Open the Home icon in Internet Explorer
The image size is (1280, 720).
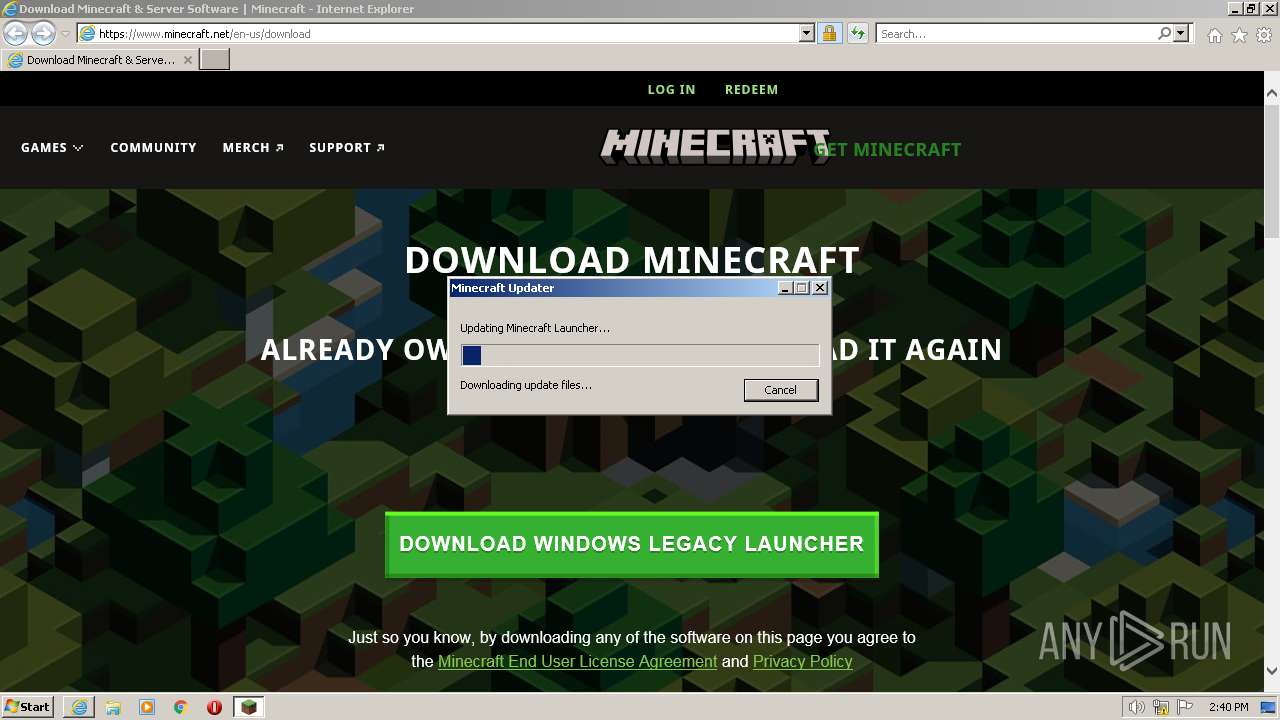[1214, 35]
